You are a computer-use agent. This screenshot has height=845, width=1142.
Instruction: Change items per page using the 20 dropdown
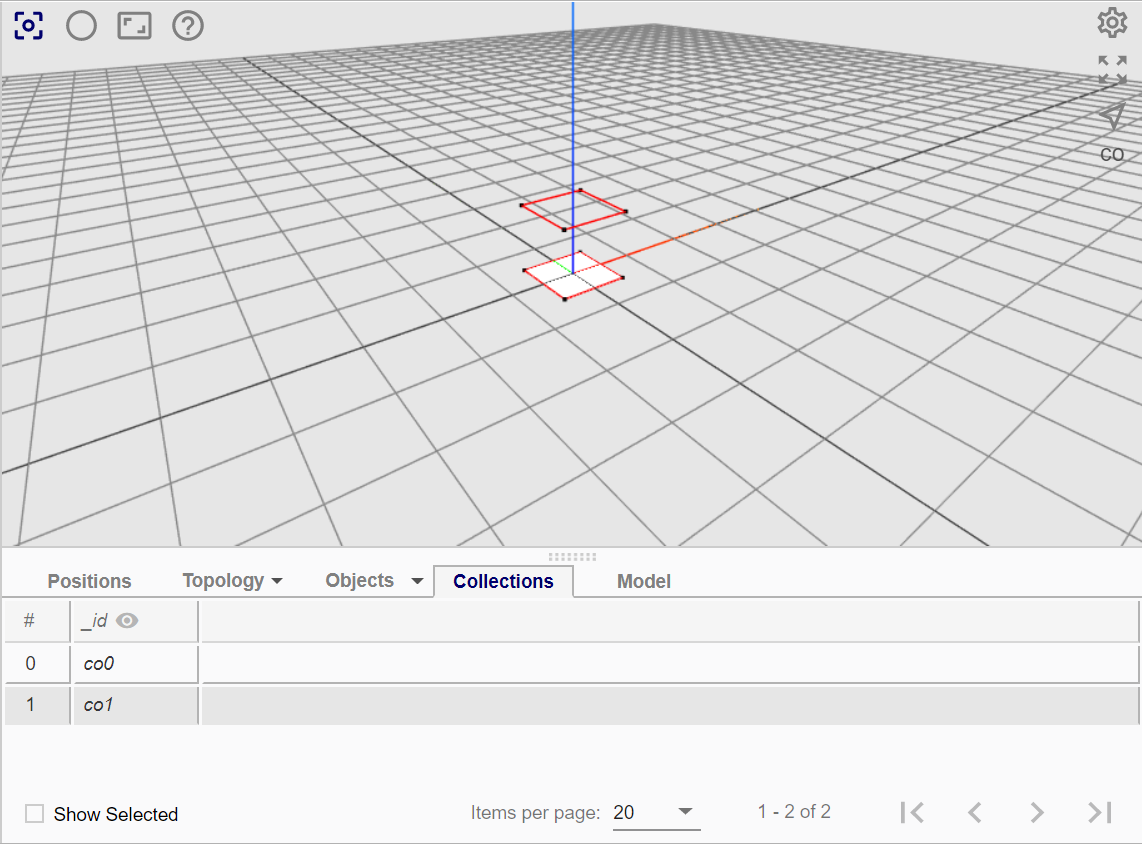(x=656, y=813)
